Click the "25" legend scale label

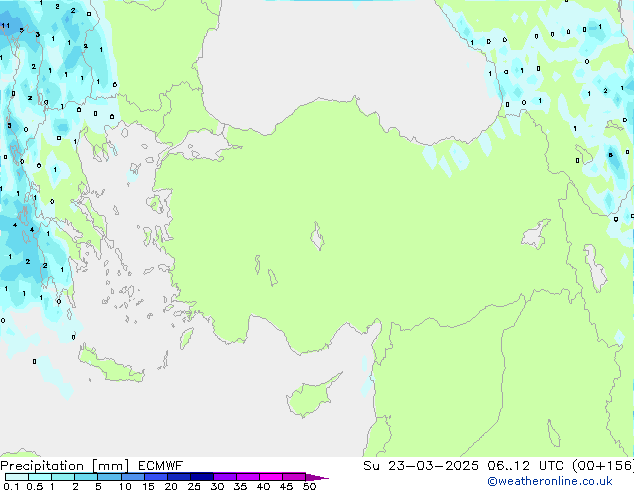coord(194,486)
